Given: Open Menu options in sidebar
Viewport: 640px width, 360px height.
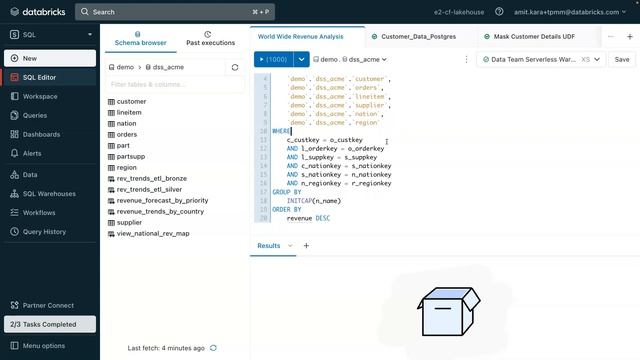Looking at the screenshot, I should tap(50, 346).
